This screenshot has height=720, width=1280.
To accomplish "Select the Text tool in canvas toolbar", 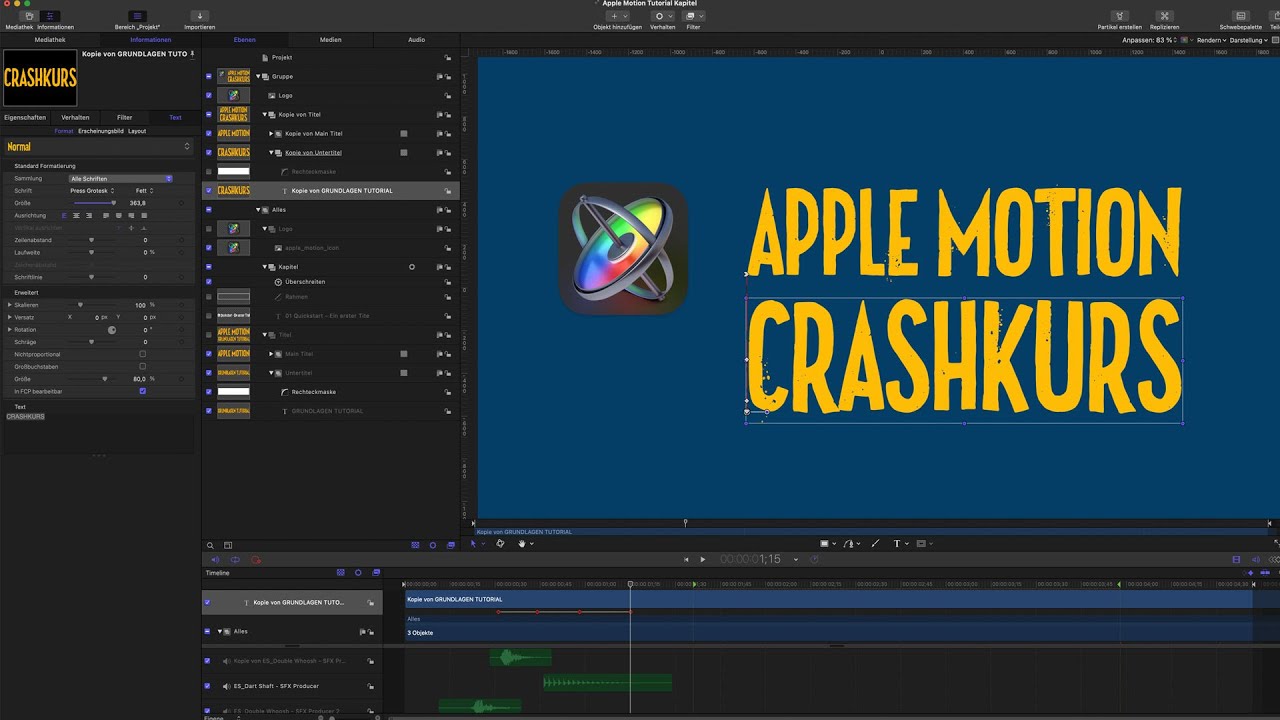I will click(896, 544).
